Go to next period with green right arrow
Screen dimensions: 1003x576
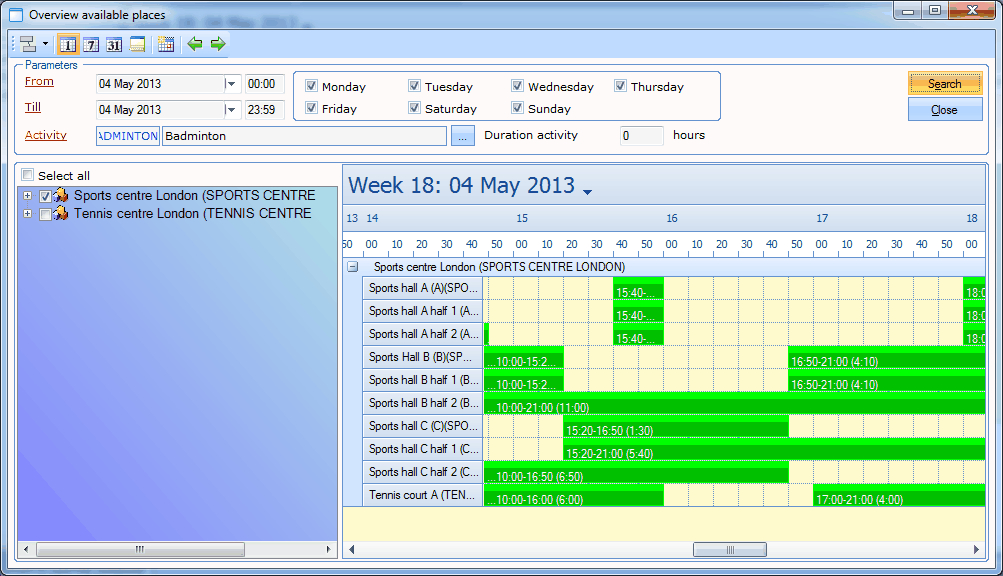pos(217,44)
